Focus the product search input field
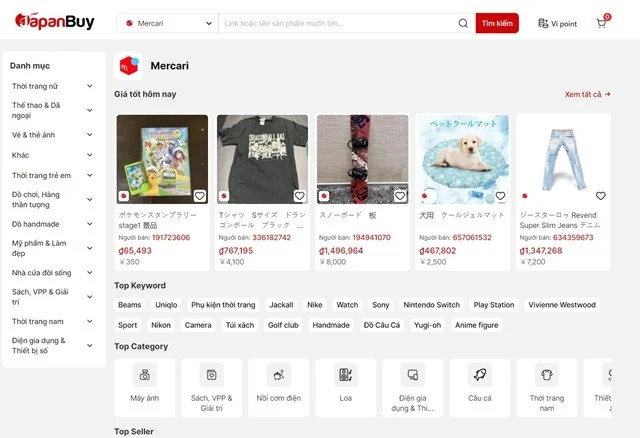The height and width of the screenshot is (438, 640). coord(339,23)
